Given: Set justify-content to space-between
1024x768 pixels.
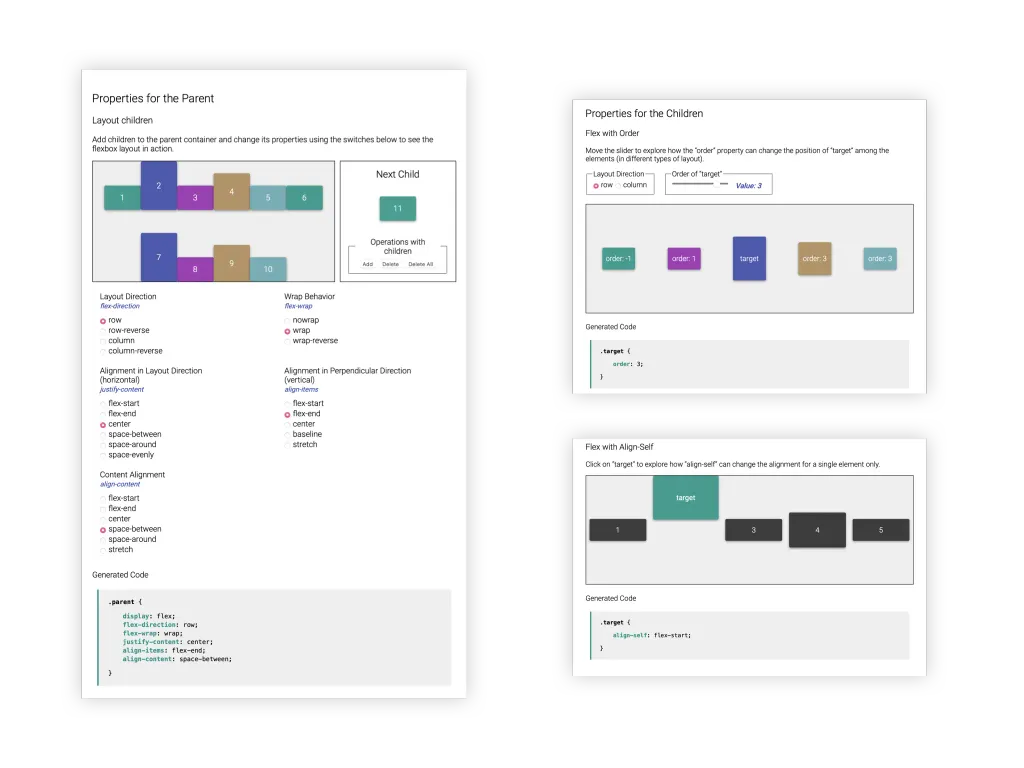Looking at the screenshot, I should (x=103, y=435).
